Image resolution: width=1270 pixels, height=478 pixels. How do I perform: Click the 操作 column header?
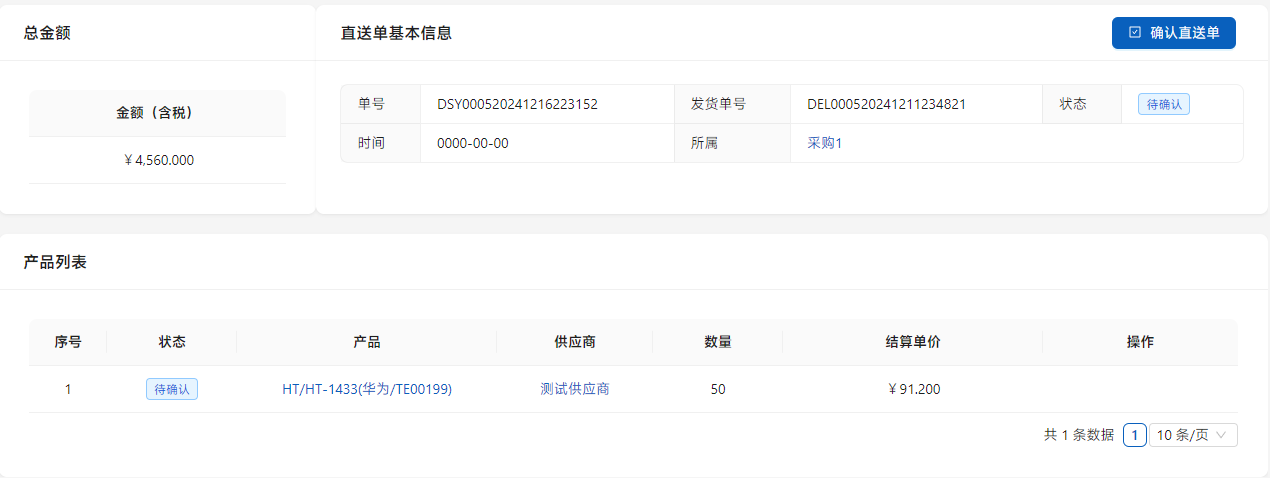tap(1140, 342)
